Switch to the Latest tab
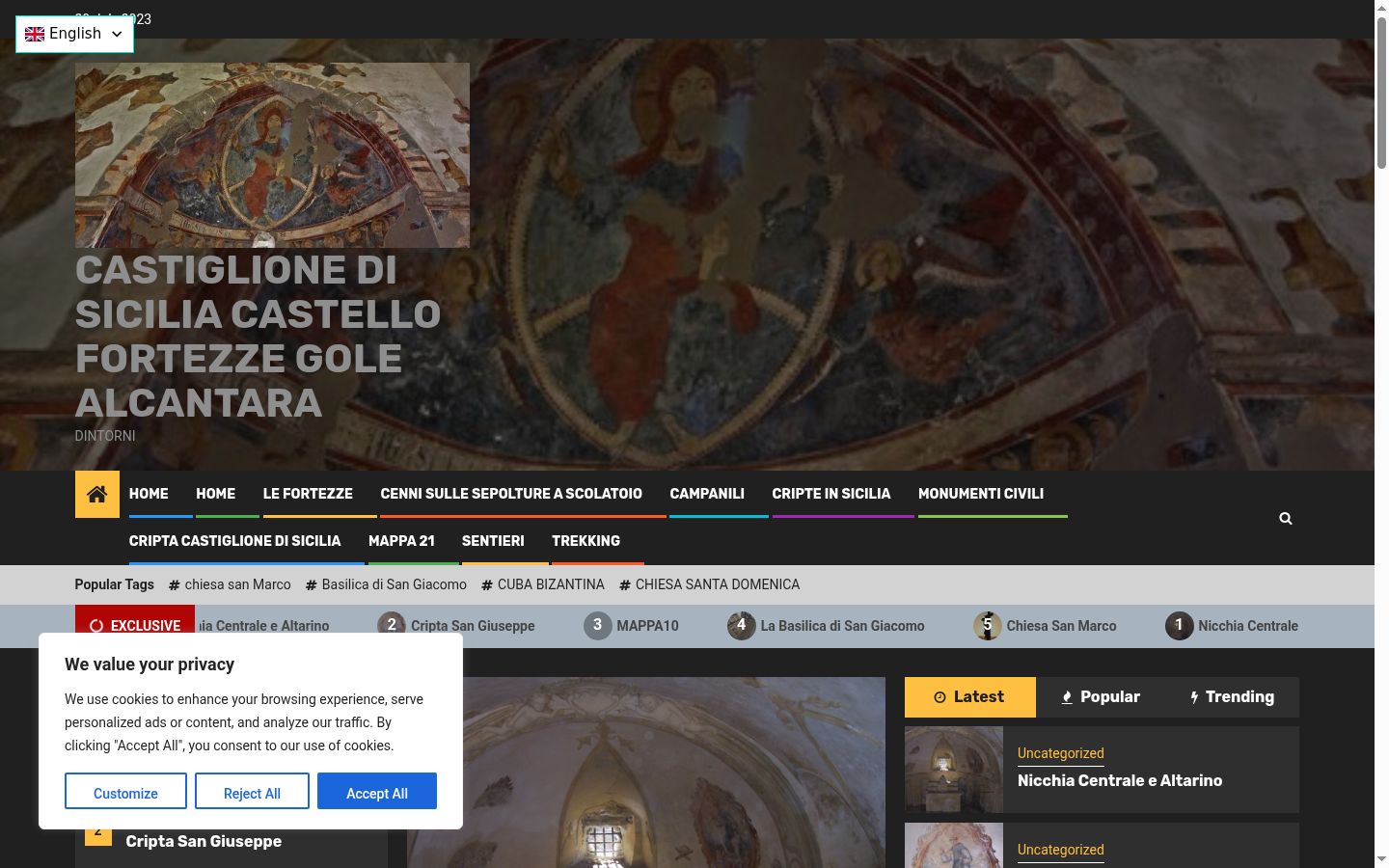Screen dimensions: 1389x868 [x=969, y=697]
